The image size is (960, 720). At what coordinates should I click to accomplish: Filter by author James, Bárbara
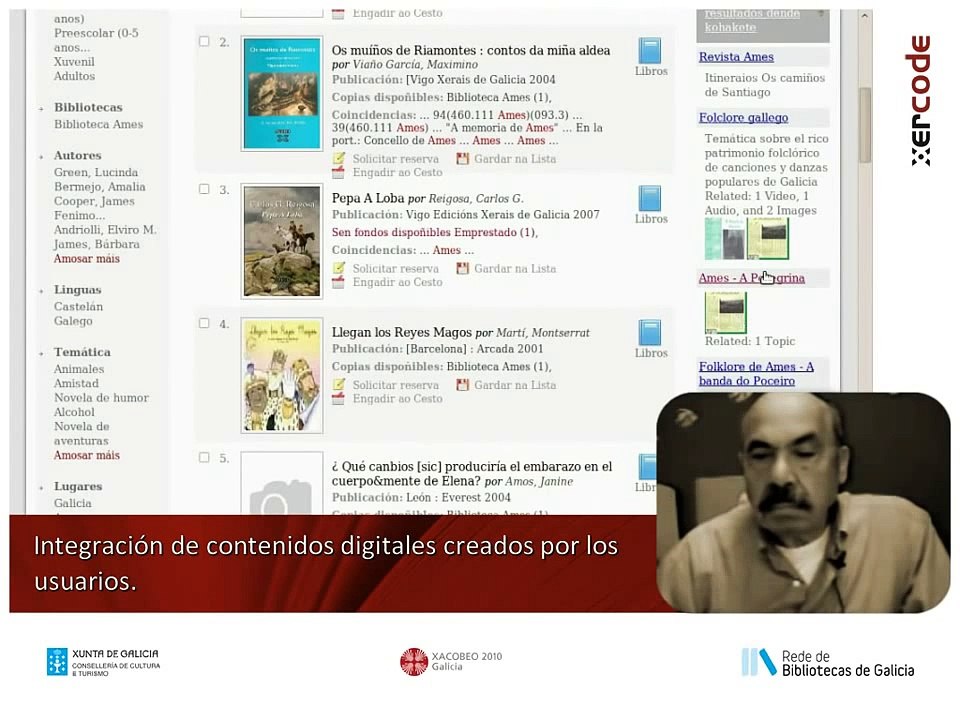(97, 244)
